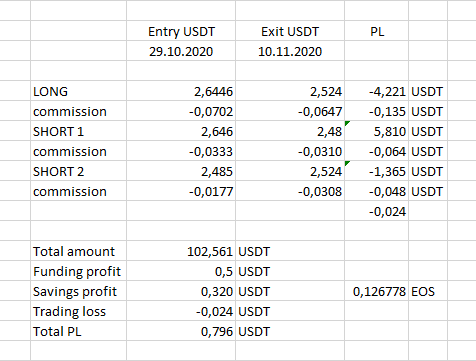Click the Funding profit label cell
Viewport: 476px width, 361px height.
coord(78,271)
